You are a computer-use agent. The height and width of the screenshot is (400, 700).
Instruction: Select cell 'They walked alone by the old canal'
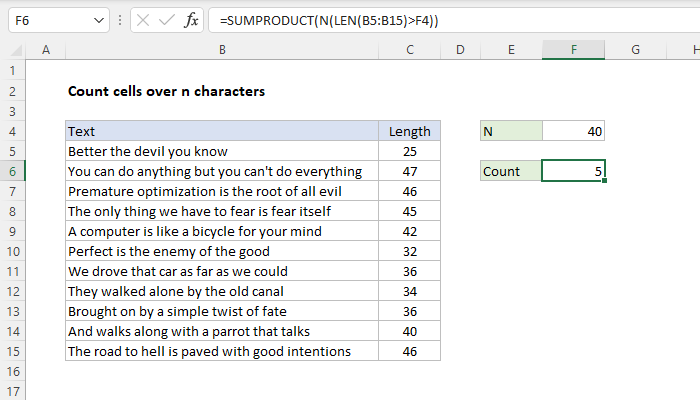click(222, 292)
